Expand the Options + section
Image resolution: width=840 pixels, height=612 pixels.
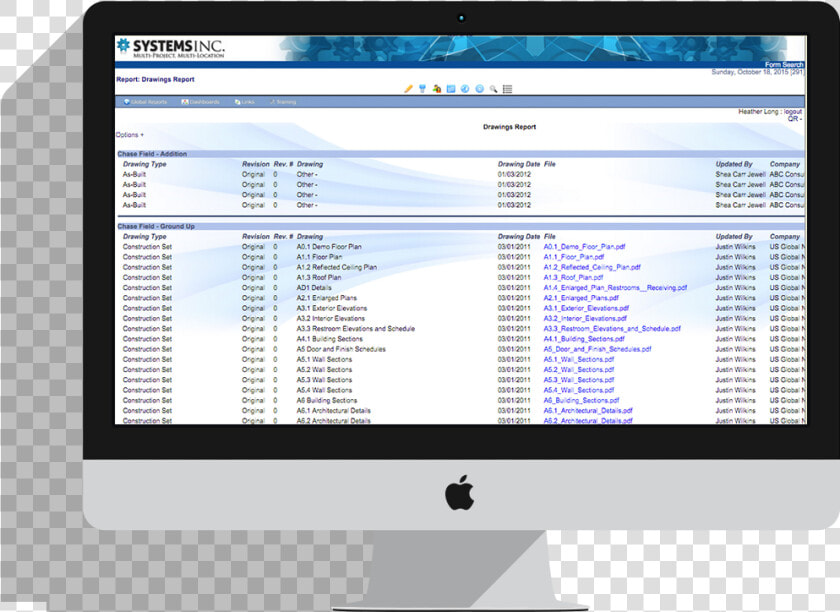pyautogui.click(x=130, y=135)
